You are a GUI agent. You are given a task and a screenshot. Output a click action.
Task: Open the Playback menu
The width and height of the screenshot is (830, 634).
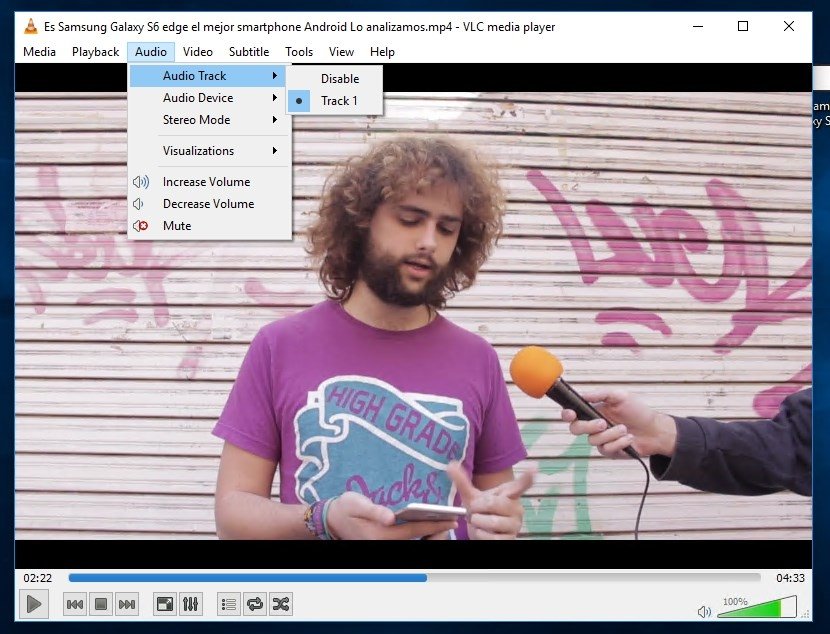click(x=95, y=52)
